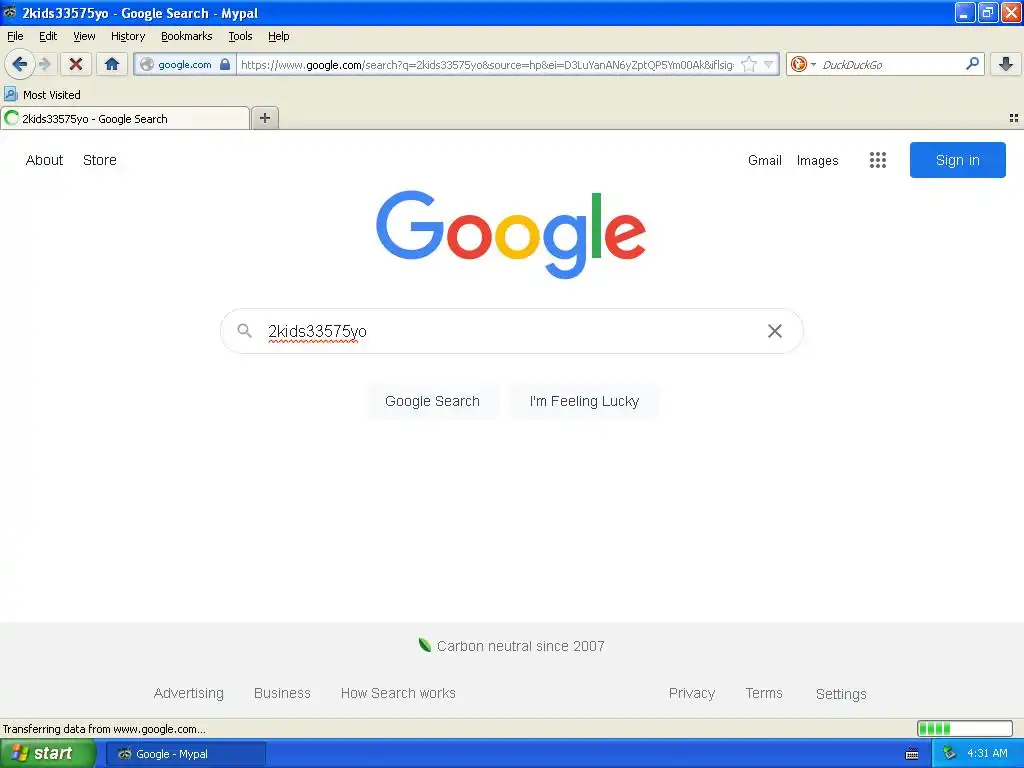Open the How Search works footer link
This screenshot has width=1024, height=768.
[x=398, y=693]
